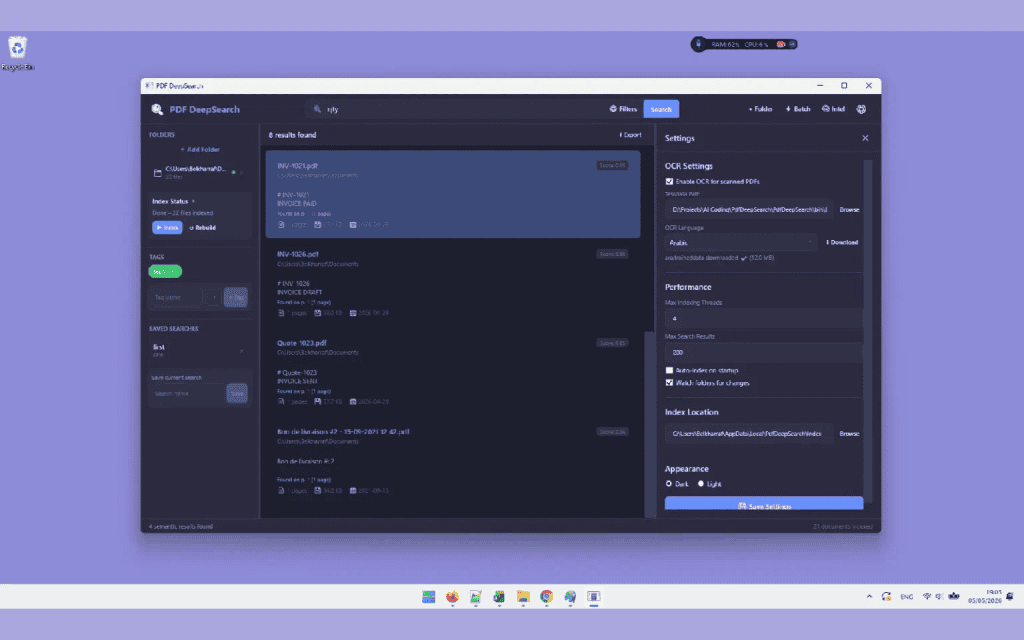Click Rebuild under Index Status

pos(202,227)
